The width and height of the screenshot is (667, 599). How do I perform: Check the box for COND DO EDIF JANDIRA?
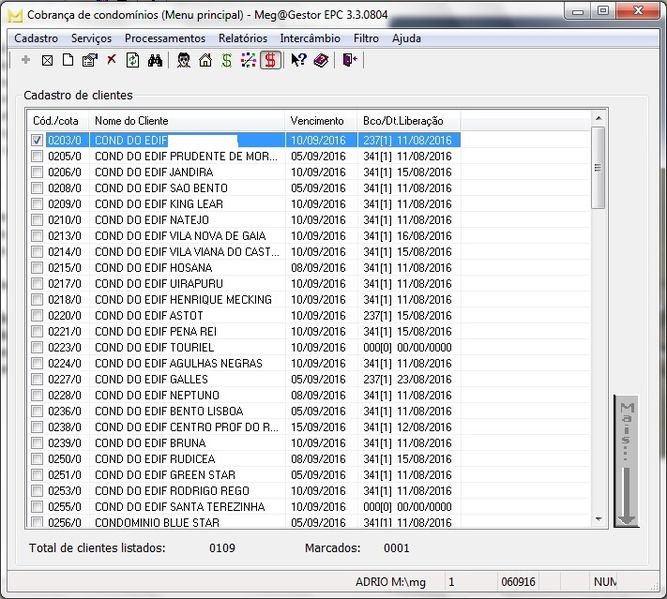[38, 173]
